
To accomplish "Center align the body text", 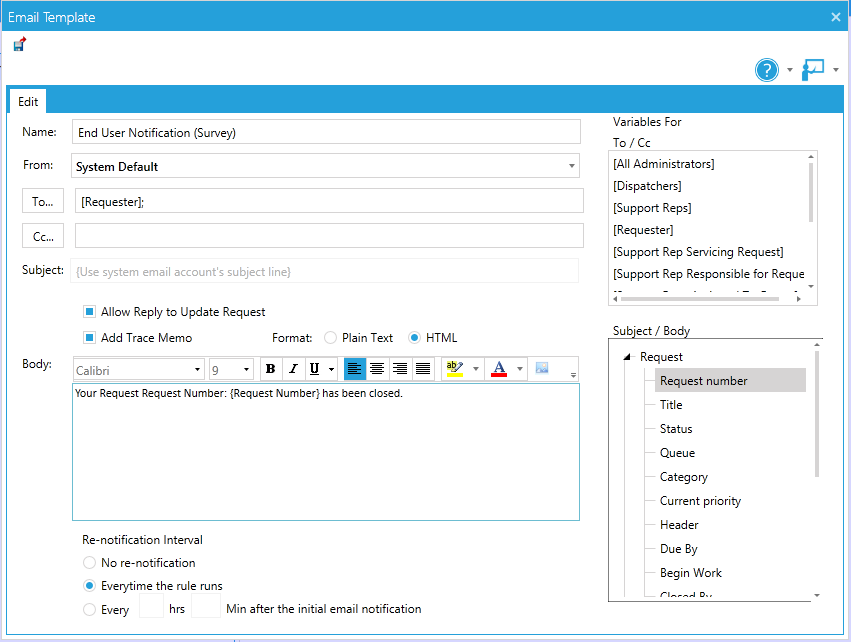I will (x=377, y=369).
